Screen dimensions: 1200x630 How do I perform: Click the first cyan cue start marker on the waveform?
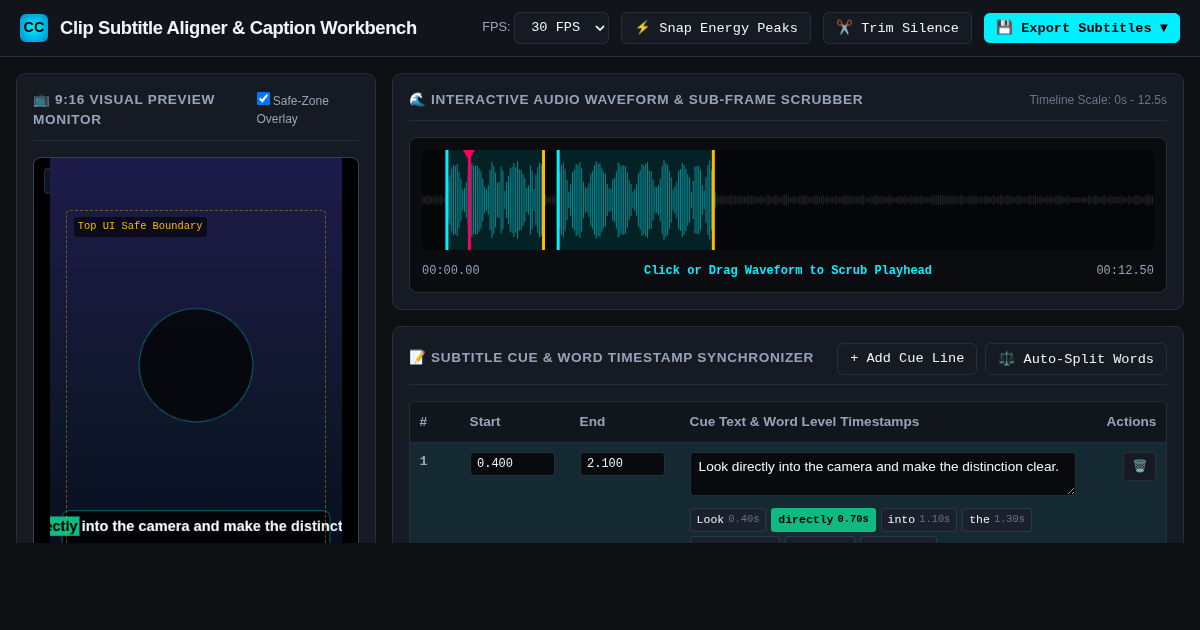(447, 200)
